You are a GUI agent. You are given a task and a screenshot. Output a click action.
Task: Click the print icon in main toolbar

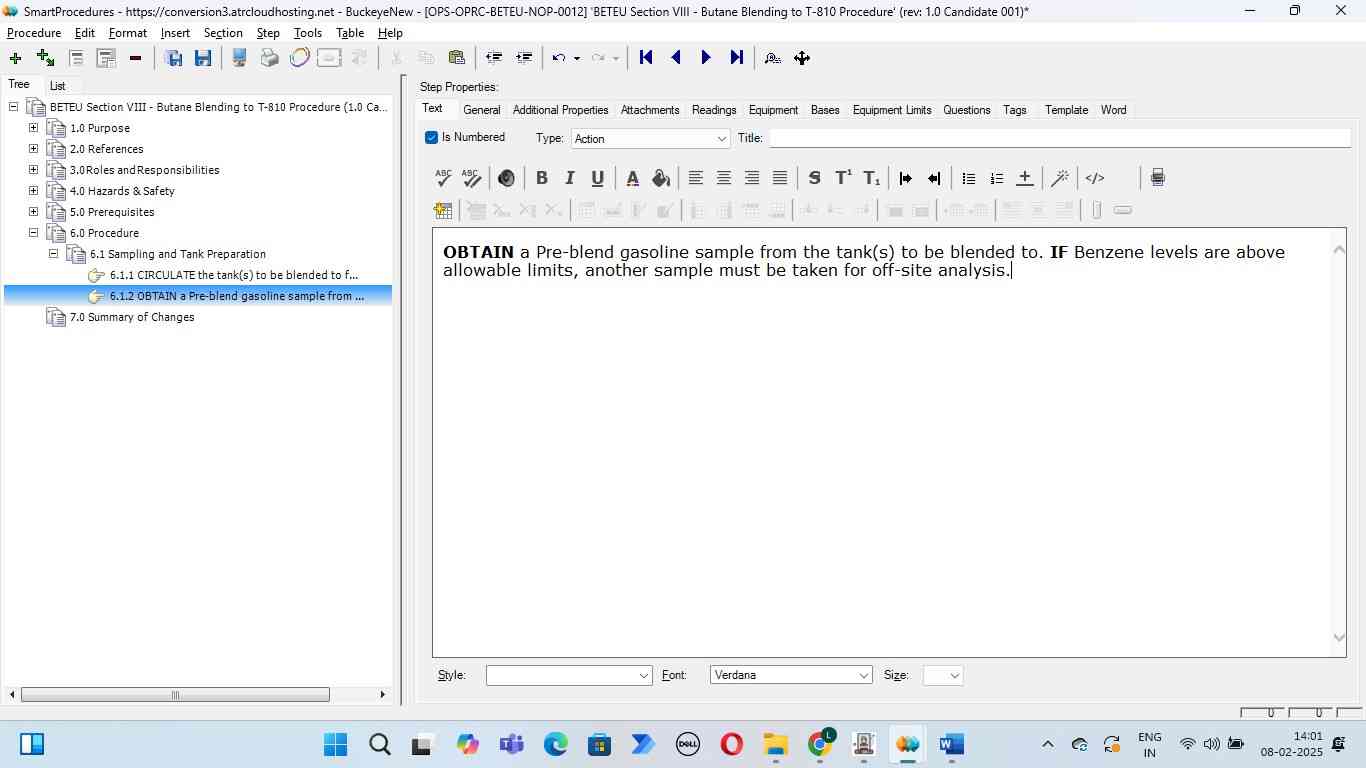[x=269, y=58]
